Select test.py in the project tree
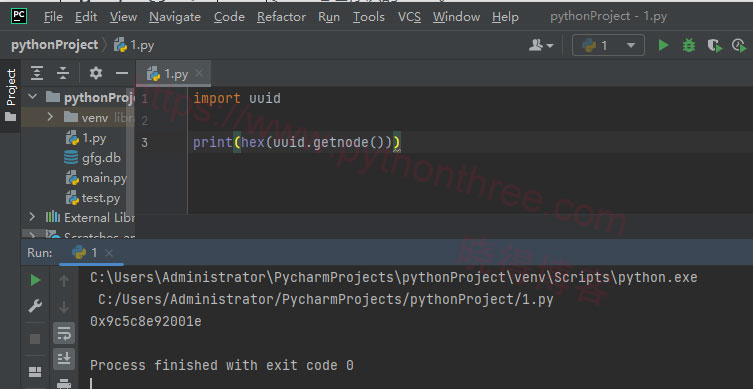This screenshot has height=389, width=753. pyautogui.click(x=93, y=198)
